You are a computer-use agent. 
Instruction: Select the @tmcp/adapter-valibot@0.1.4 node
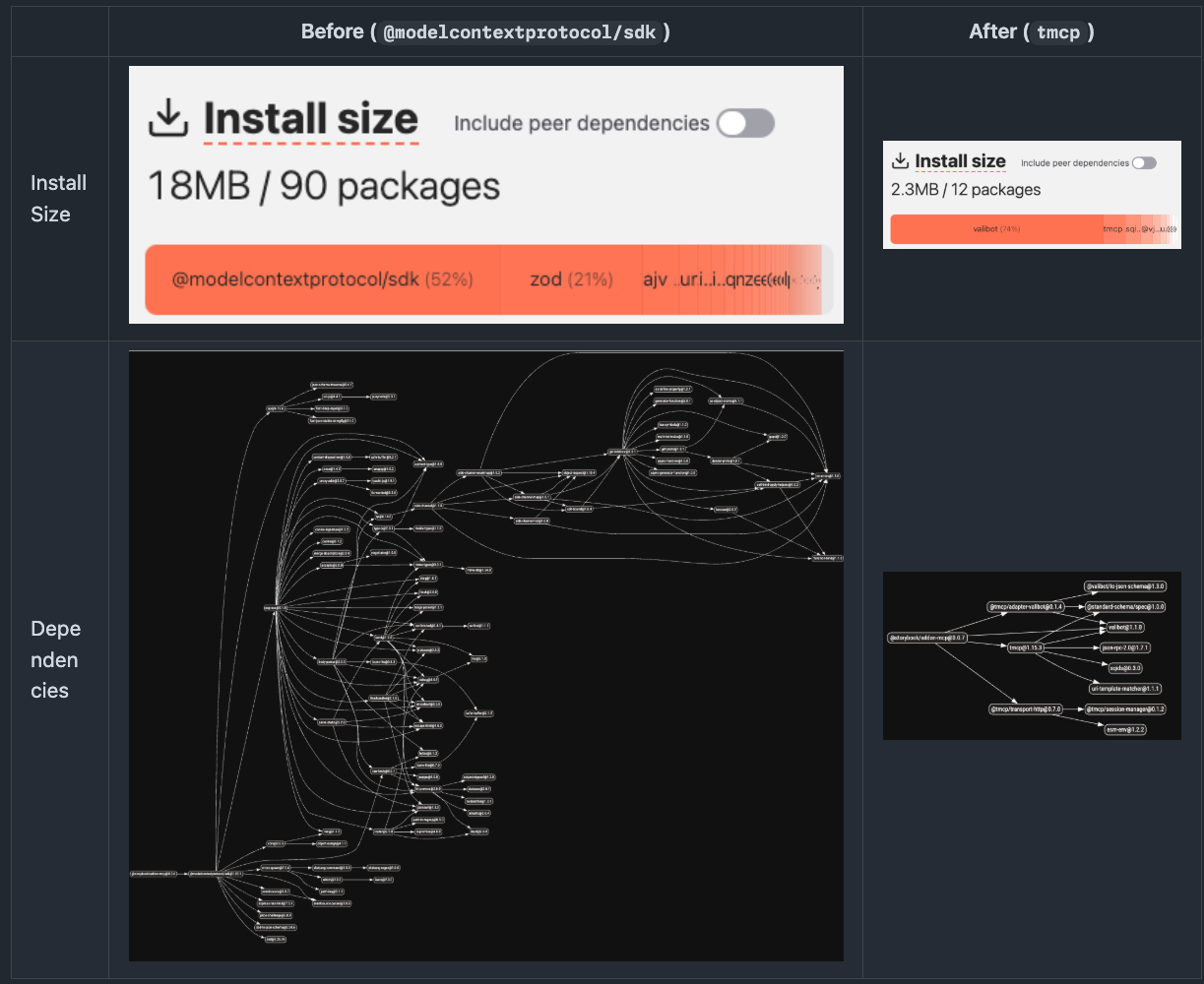1026,607
